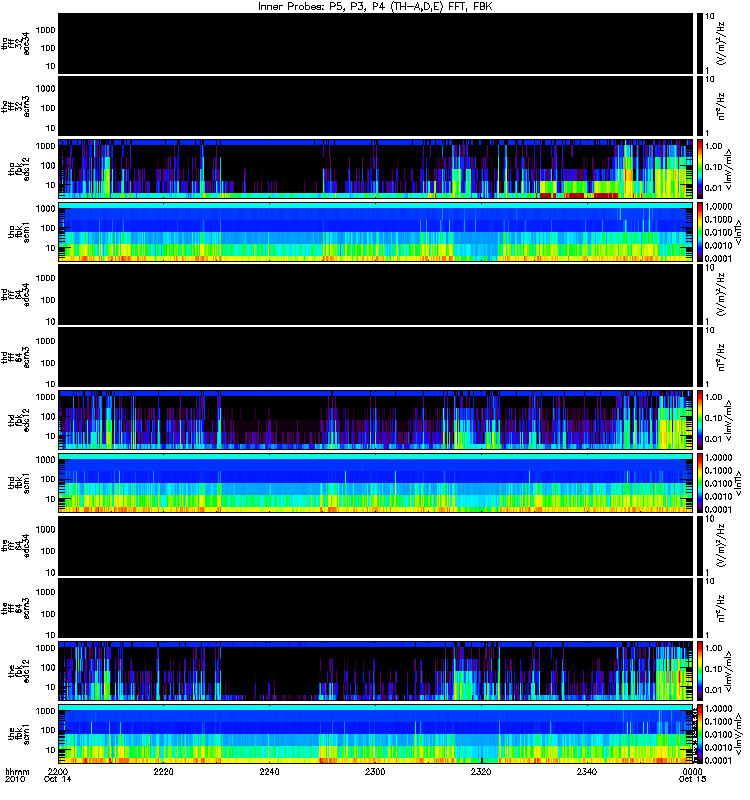The height and width of the screenshot is (800, 750).
Task: Select the thd fff 64 edc34 panel
Action: click(x=376, y=294)
